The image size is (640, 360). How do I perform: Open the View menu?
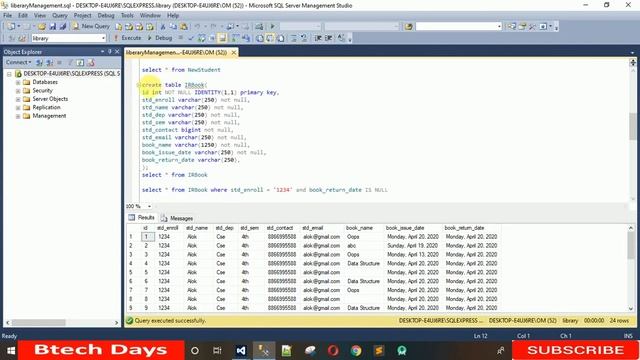tap(40, 16)
